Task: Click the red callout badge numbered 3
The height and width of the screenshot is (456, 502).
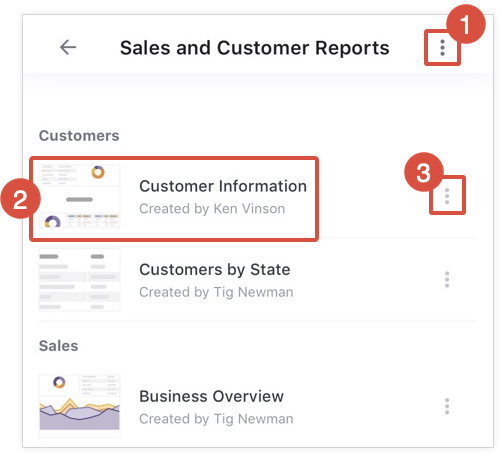Action: tap(424, 172)
